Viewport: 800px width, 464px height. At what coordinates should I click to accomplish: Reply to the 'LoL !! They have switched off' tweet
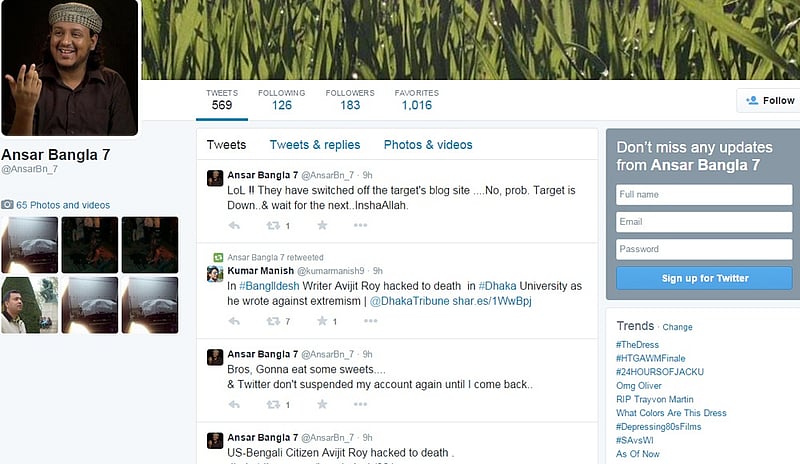[234, 225]
